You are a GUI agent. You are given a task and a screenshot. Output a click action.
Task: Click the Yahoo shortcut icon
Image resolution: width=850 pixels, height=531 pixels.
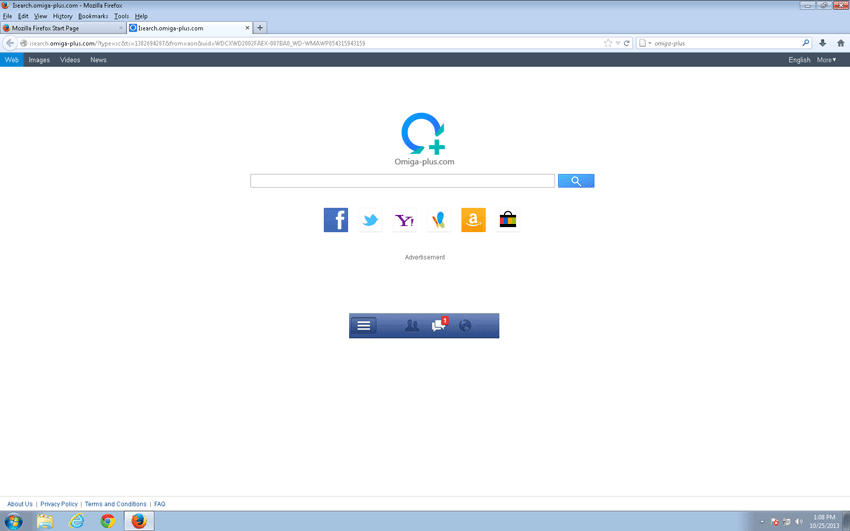pos(404,220)
